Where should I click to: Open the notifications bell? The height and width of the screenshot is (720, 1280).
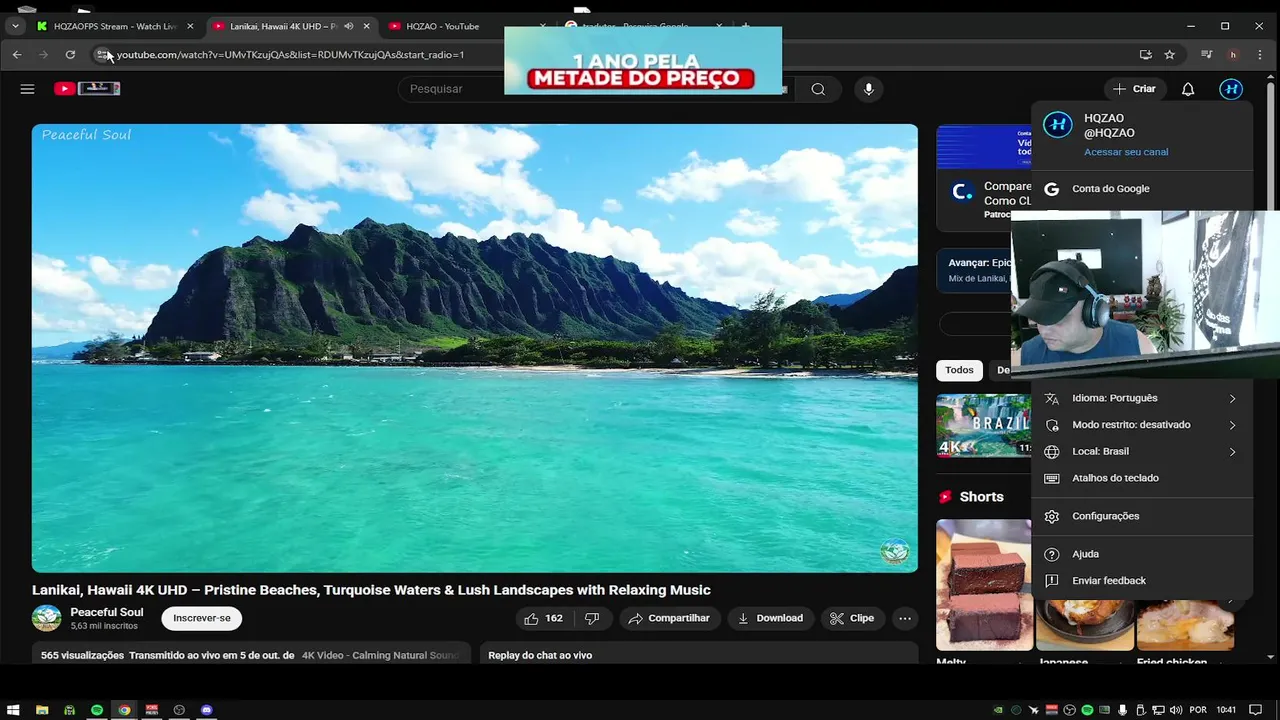1188,89
